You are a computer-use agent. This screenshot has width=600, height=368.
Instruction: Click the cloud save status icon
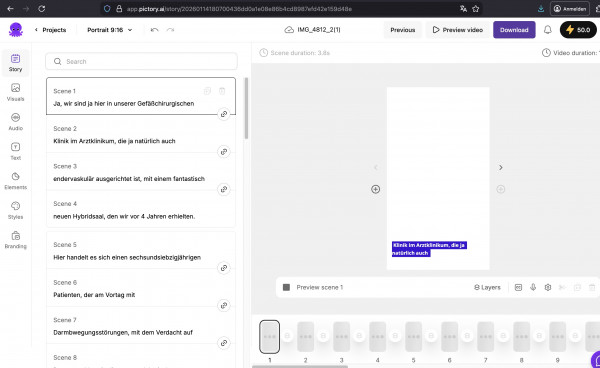289,30
